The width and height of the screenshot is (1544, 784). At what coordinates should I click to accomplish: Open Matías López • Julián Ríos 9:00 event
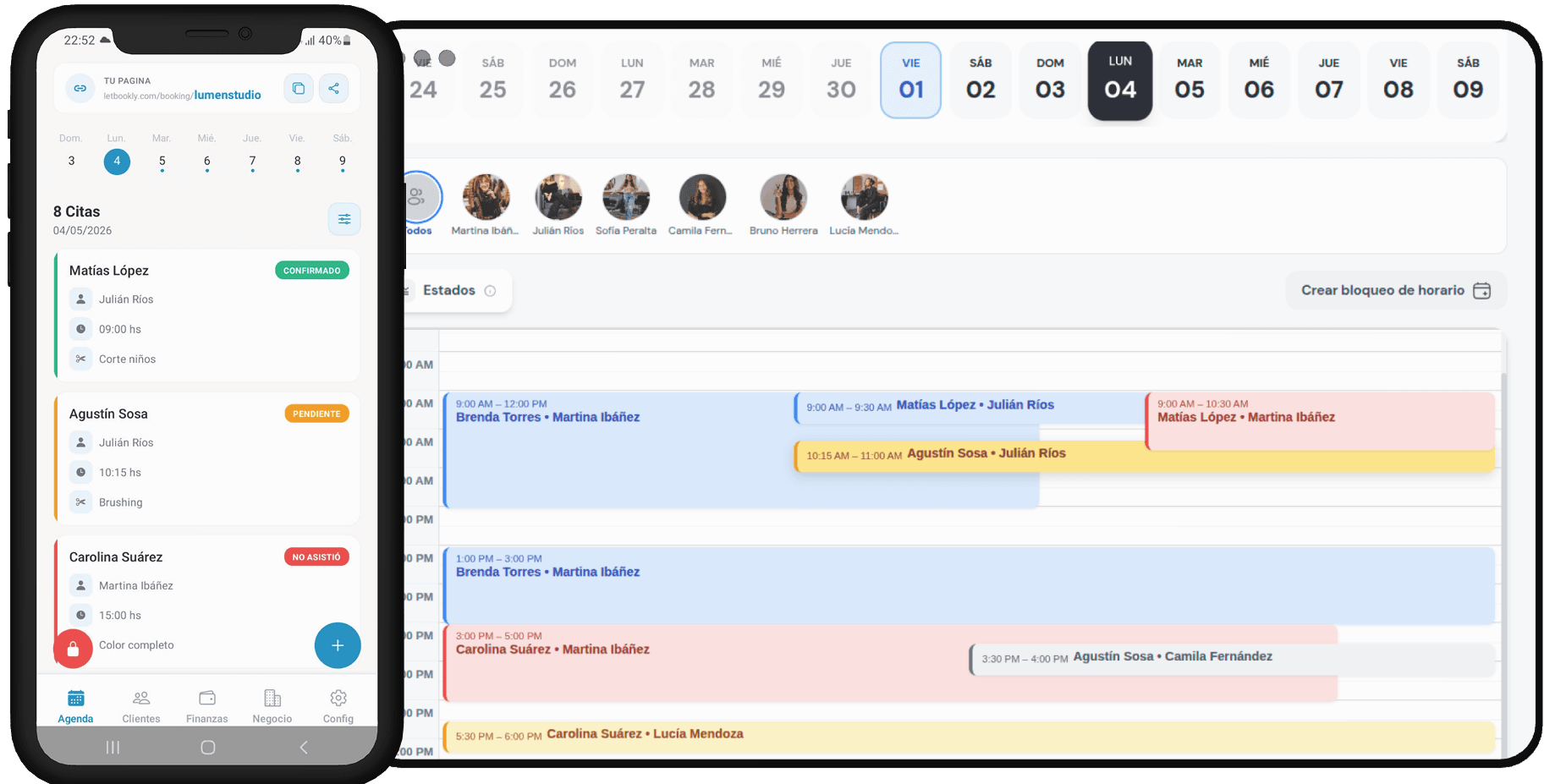(x=969, y=408)
